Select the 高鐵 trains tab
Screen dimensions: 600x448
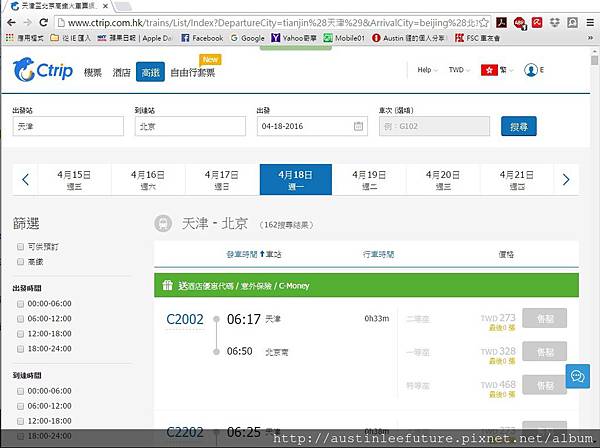(x=150, y=72)
